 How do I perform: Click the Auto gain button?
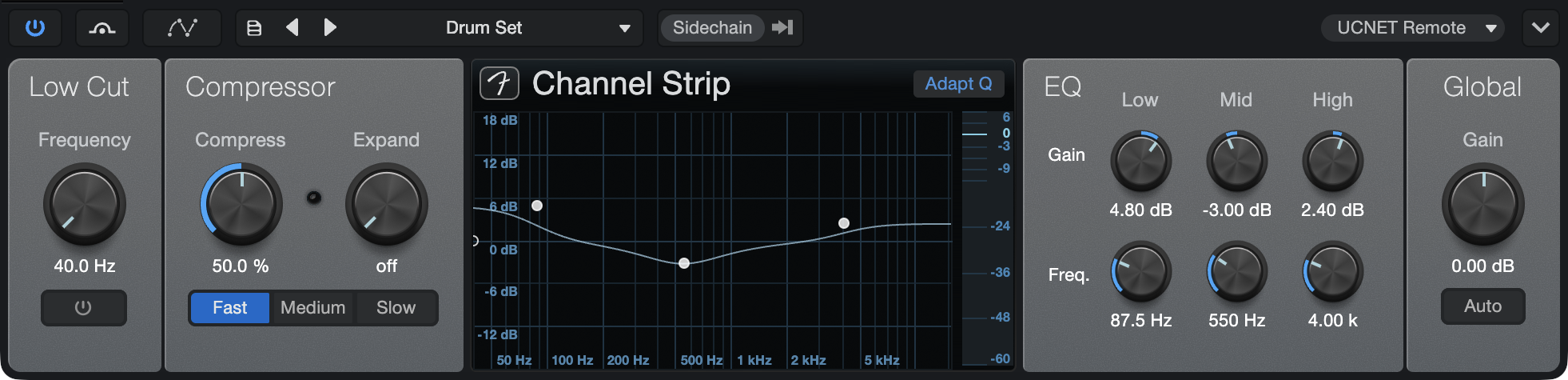(1482, 306)
